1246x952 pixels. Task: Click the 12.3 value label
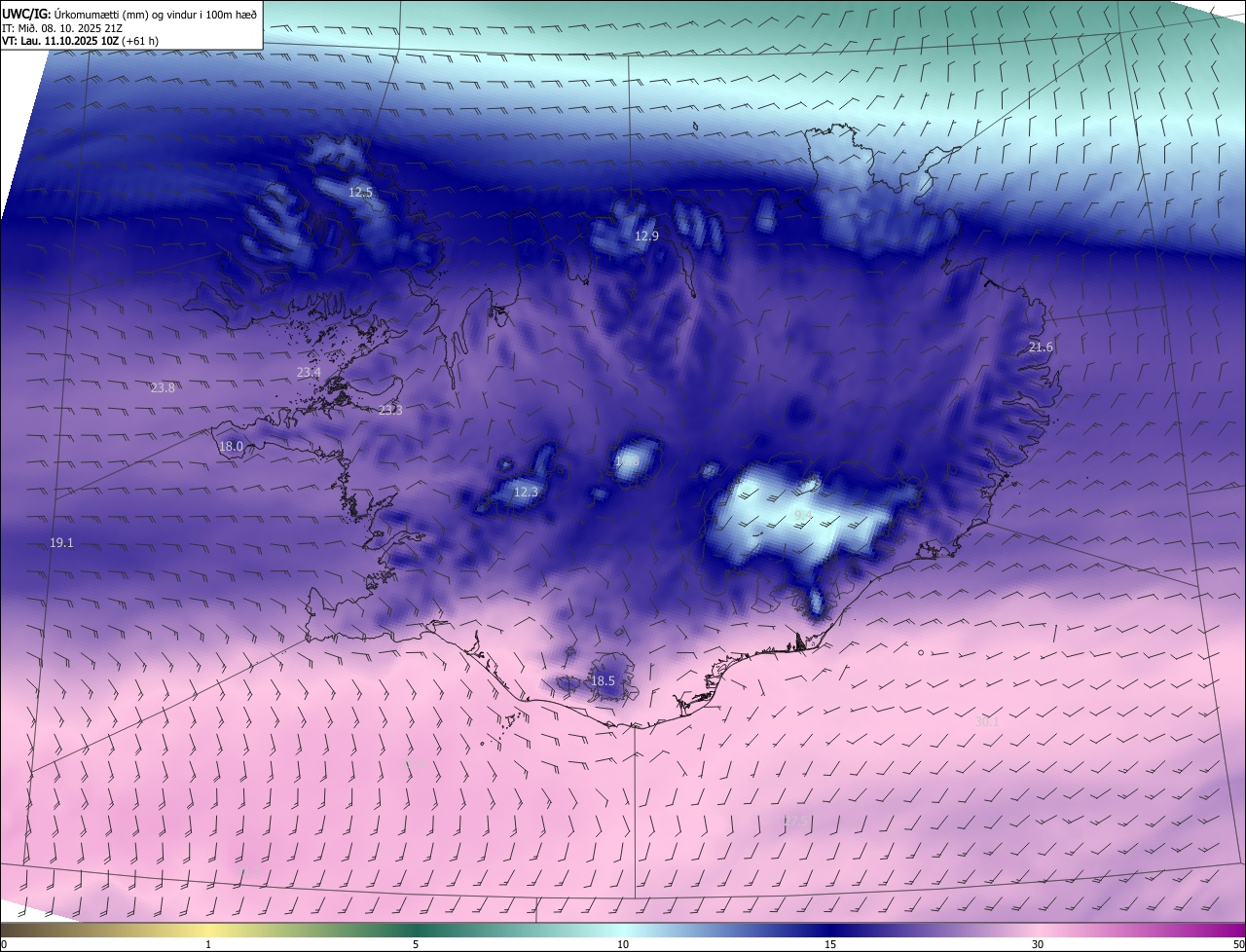pyautogui.click(x=526, y=493)
